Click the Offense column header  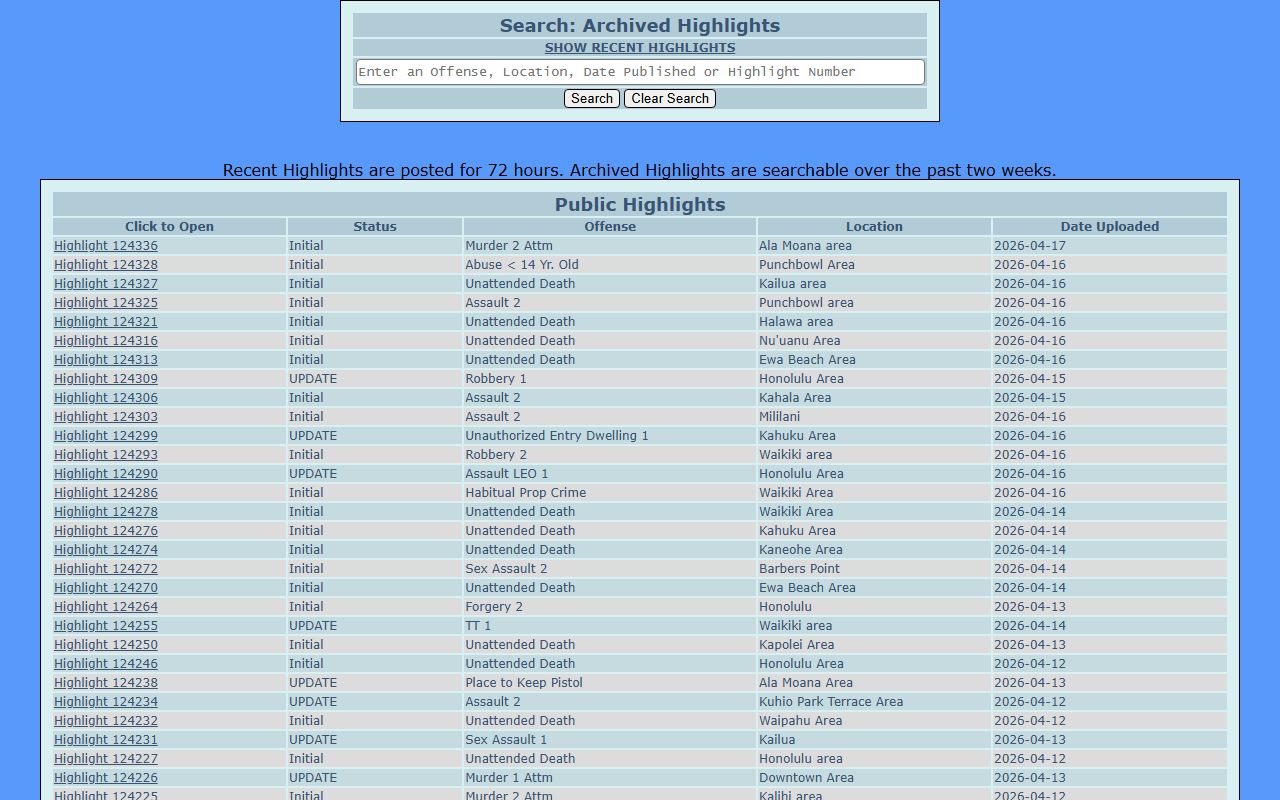pos(610,227)
